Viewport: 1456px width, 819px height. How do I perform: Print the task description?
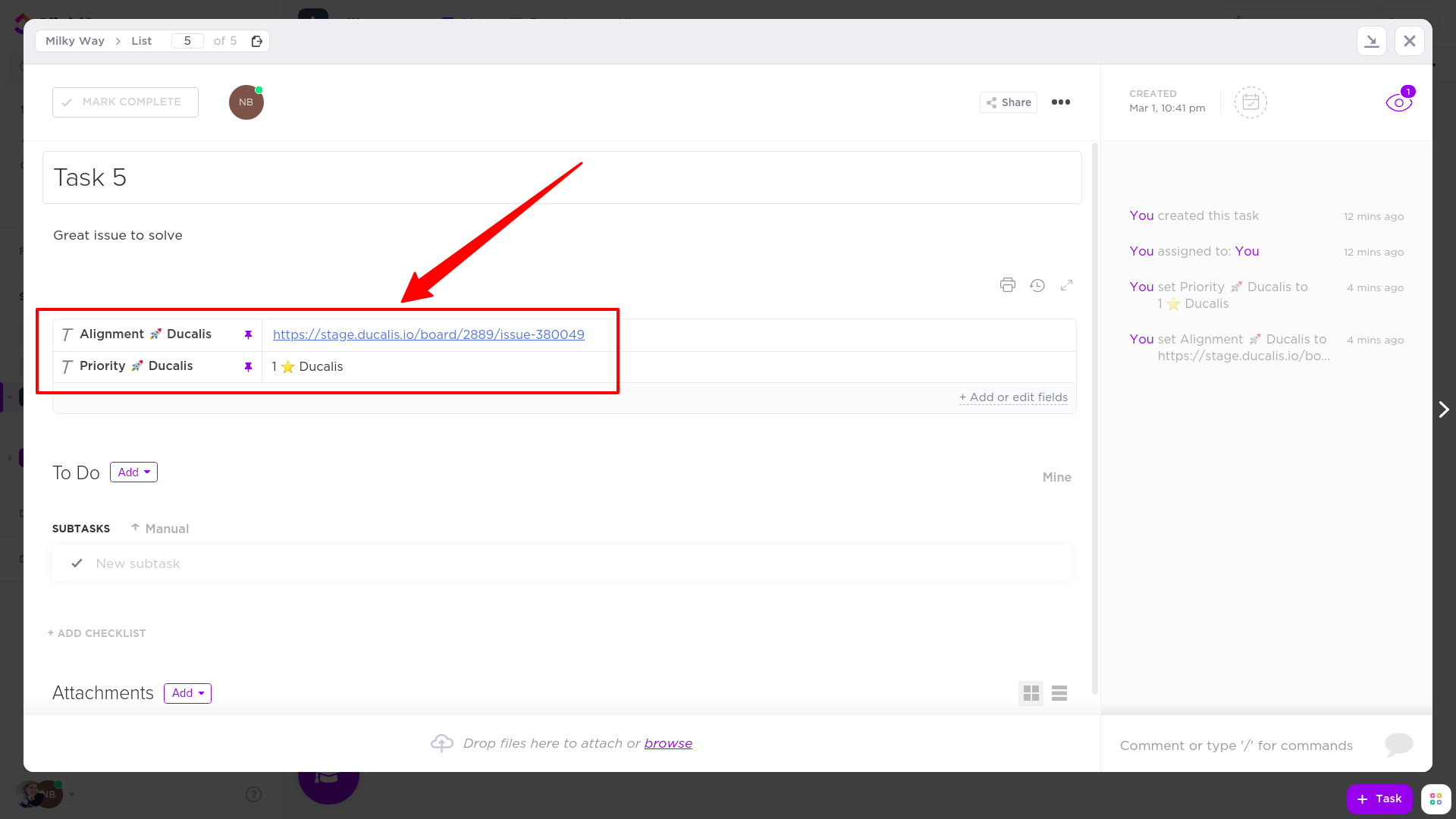(1007, 285)
